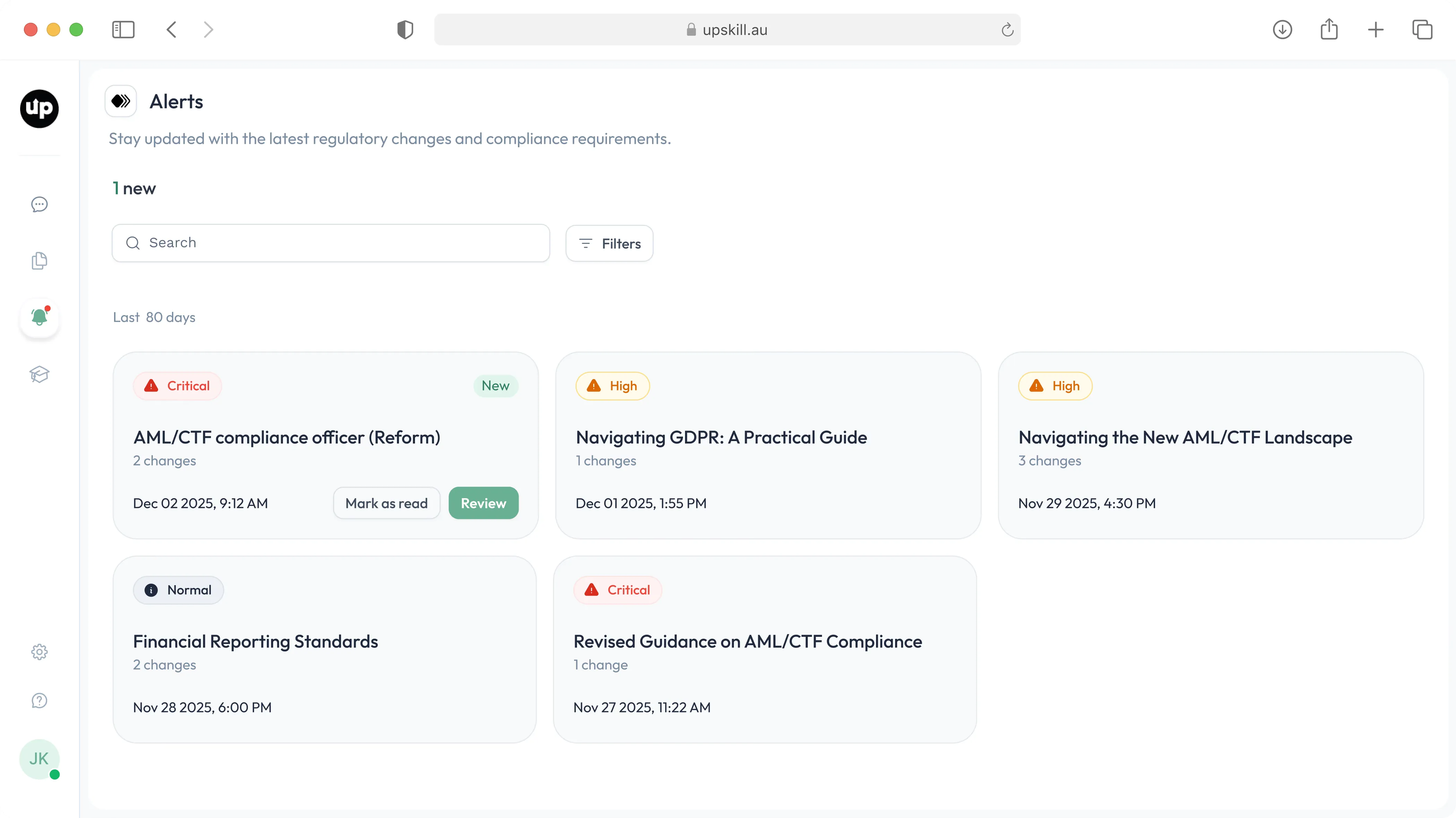1456x818 pixels.
Task: Click the search magnifier icon in search bar
Action: (x=133, y=243)
